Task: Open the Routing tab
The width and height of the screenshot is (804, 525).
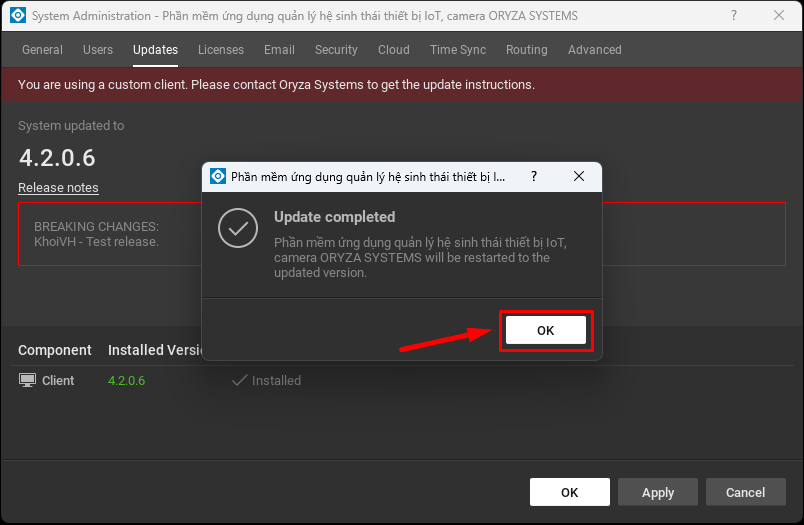Action: coord(527,50)
